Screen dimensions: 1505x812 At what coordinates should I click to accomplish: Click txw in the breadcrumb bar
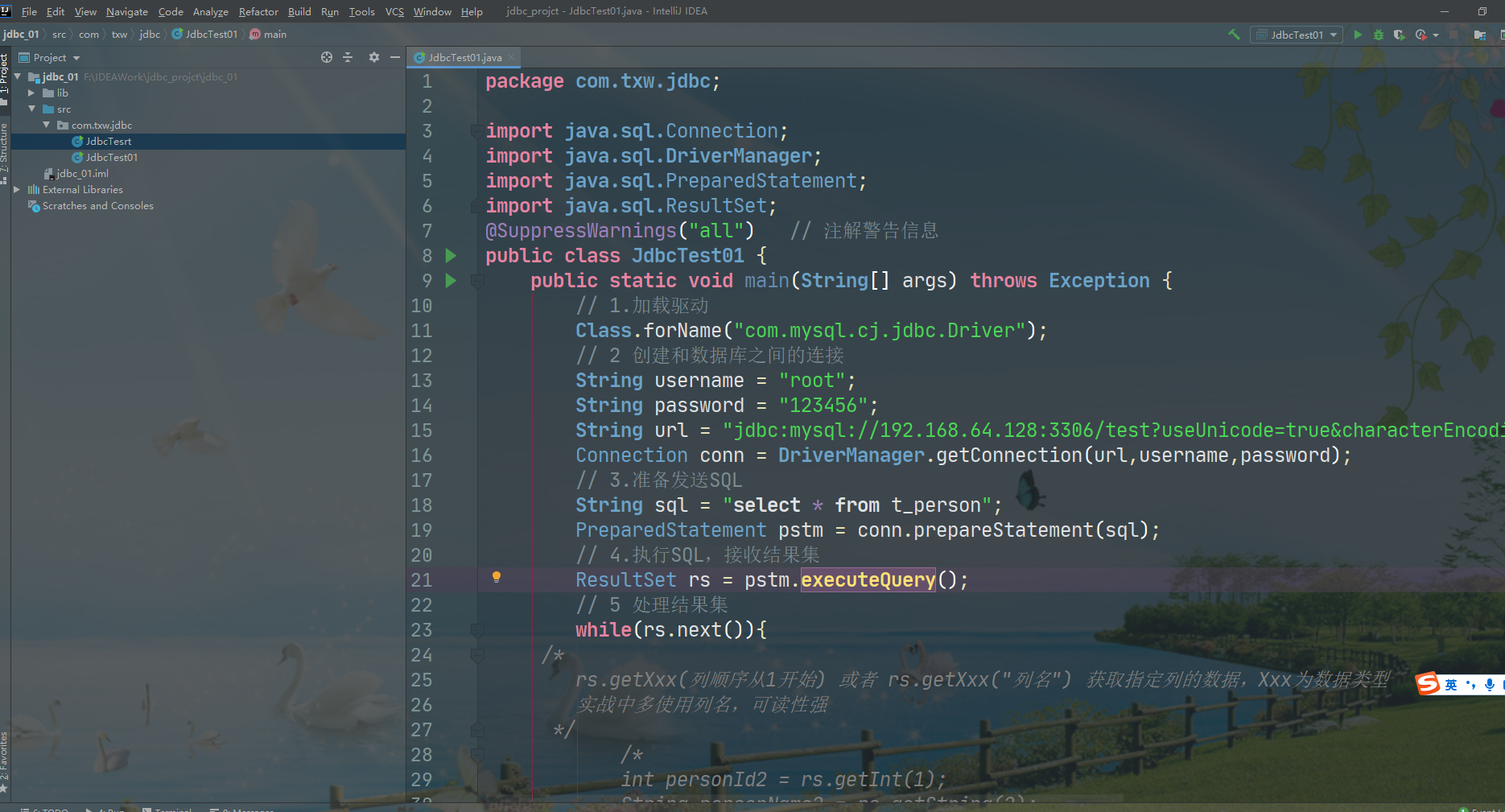pyautogui.click(x=119, y=34)
